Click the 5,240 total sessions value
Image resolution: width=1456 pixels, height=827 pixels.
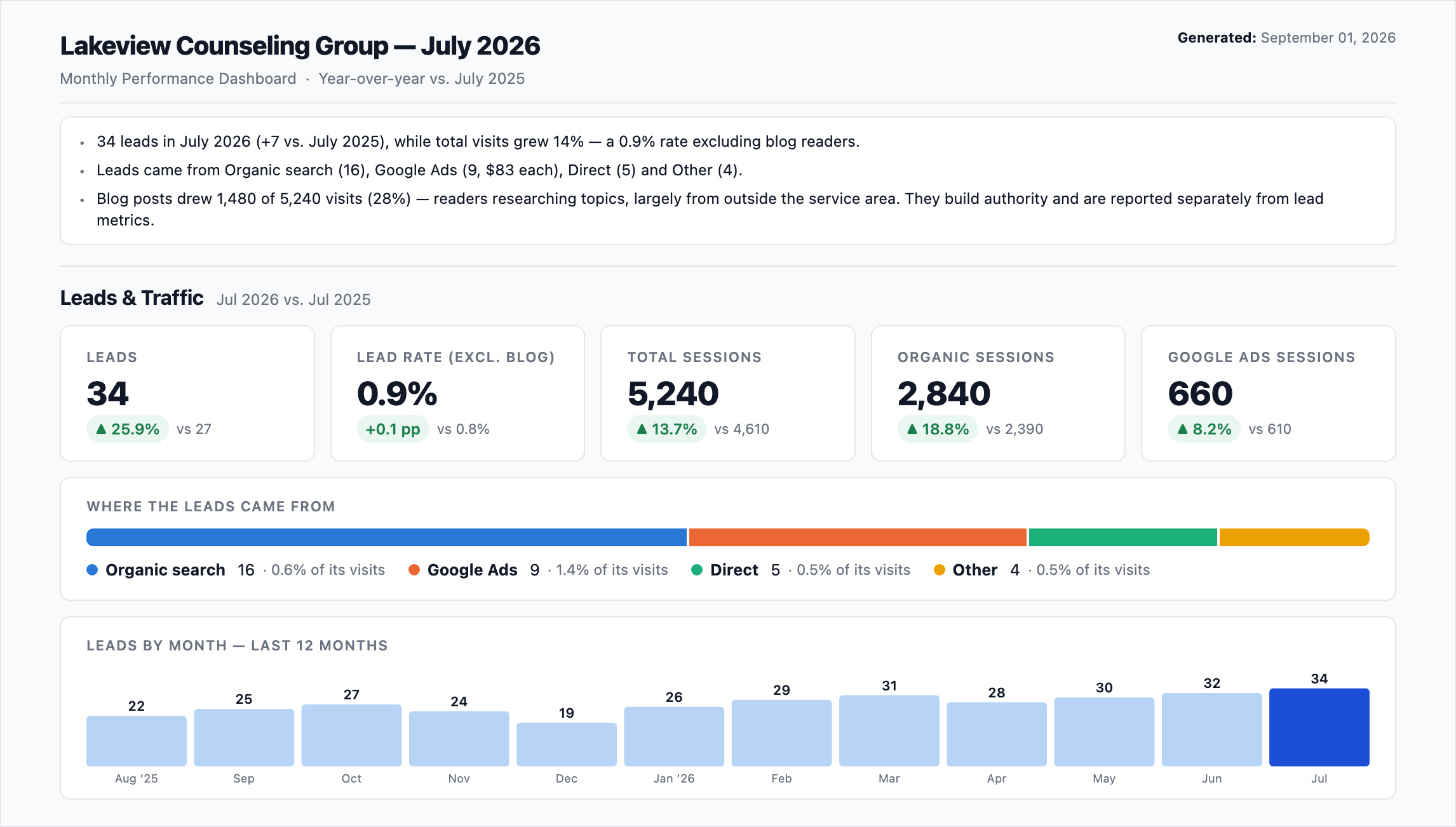click(x=673, y=393)
